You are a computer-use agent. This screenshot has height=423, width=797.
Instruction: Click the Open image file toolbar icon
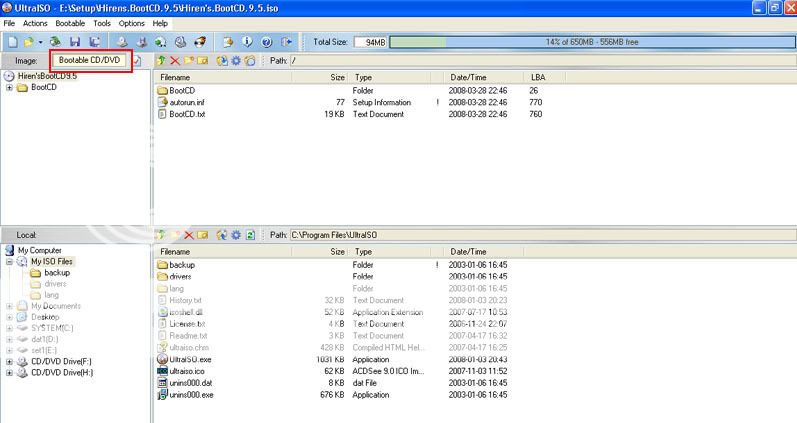28,42
